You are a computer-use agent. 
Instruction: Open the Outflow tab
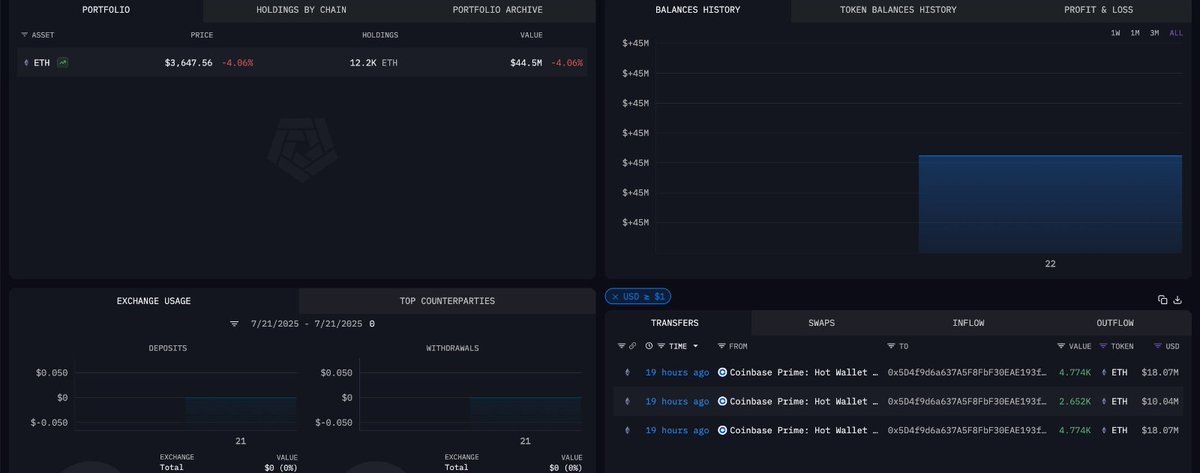pyautogui.click(x=1115, y=323)
